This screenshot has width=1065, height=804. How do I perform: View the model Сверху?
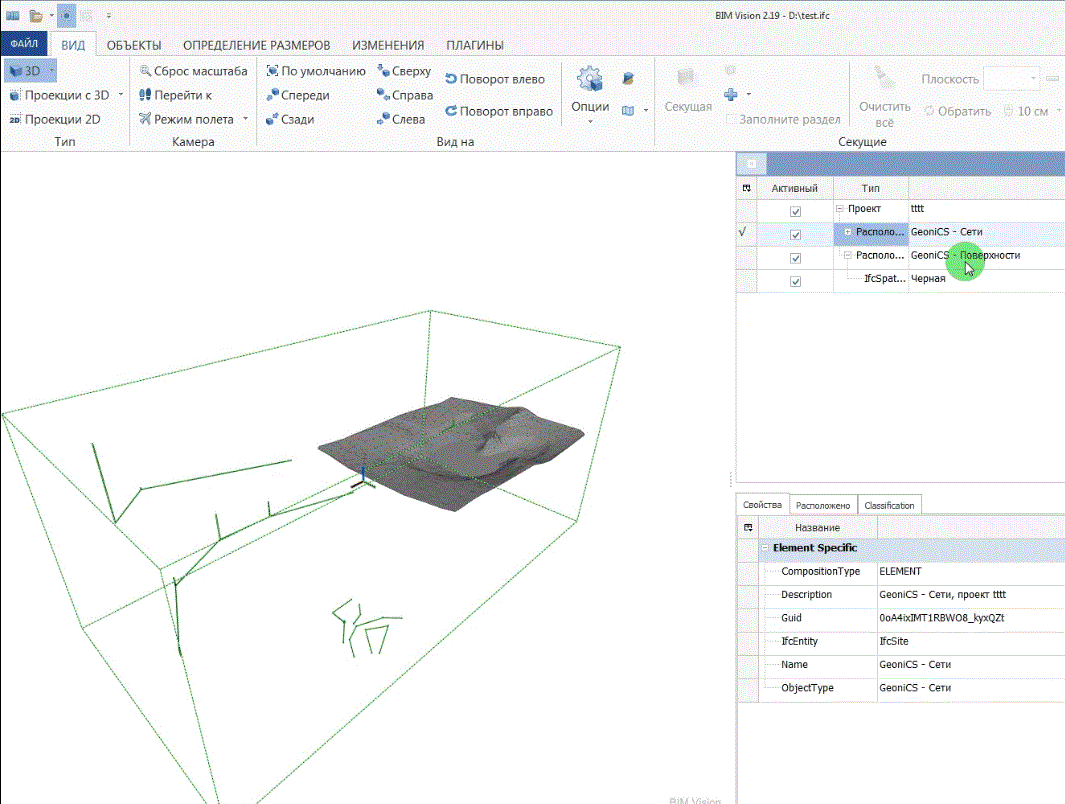(x=404, y=71)
